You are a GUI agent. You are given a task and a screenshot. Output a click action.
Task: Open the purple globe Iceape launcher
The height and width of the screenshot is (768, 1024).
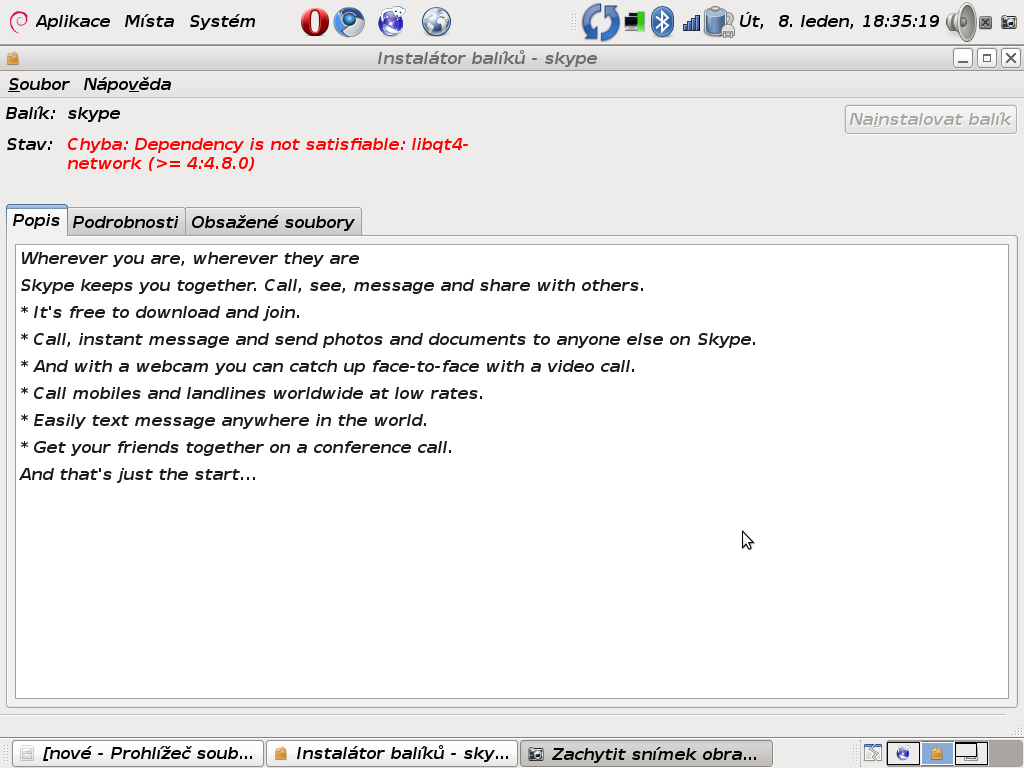392,22
